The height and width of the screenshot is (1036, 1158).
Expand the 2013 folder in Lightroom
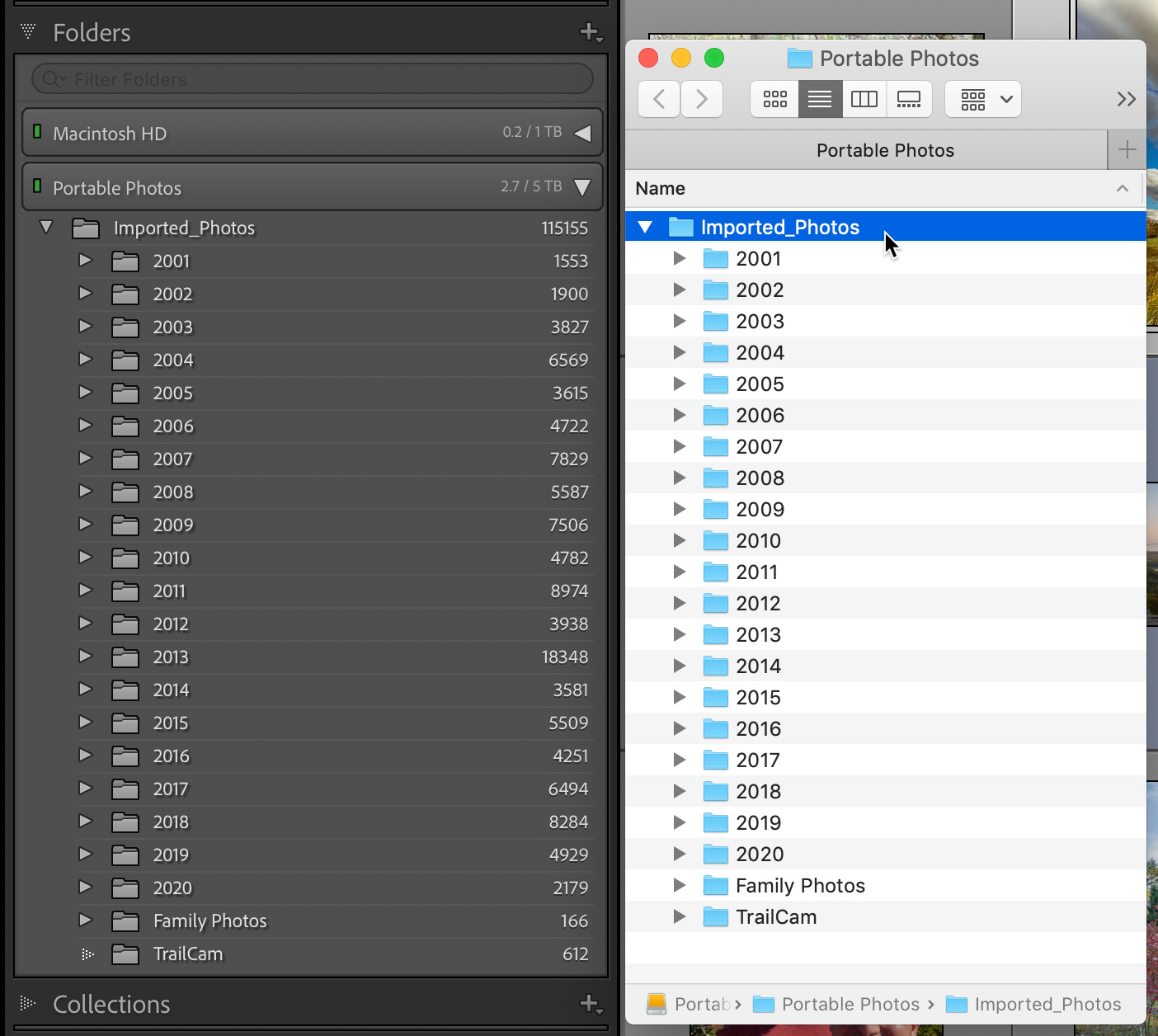(x=85, y=657)
